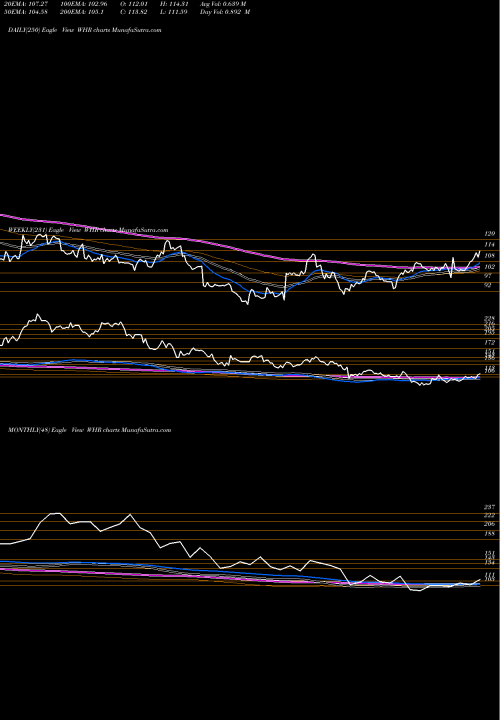Click the 206 label on monthly chart
Image resolution: width=500 pixels, height=720 pixels.
(490, 524)
